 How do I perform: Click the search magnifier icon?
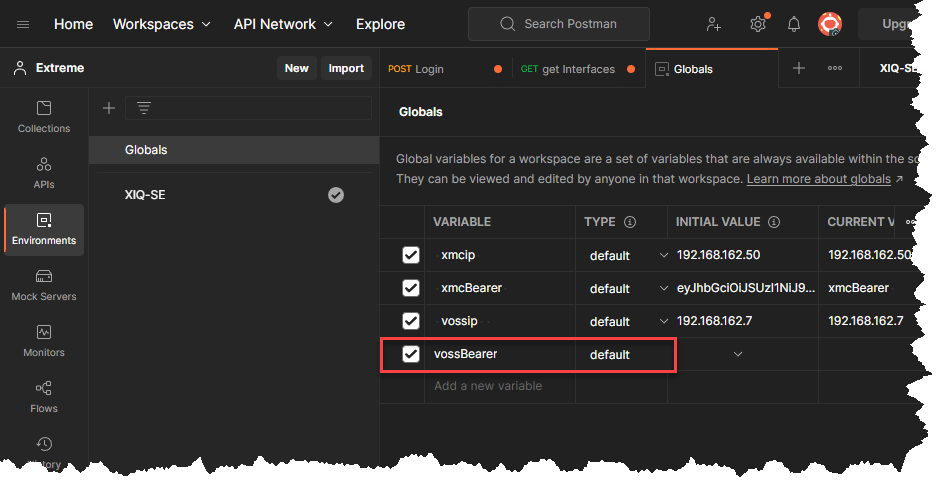click(x=507, y=24)
